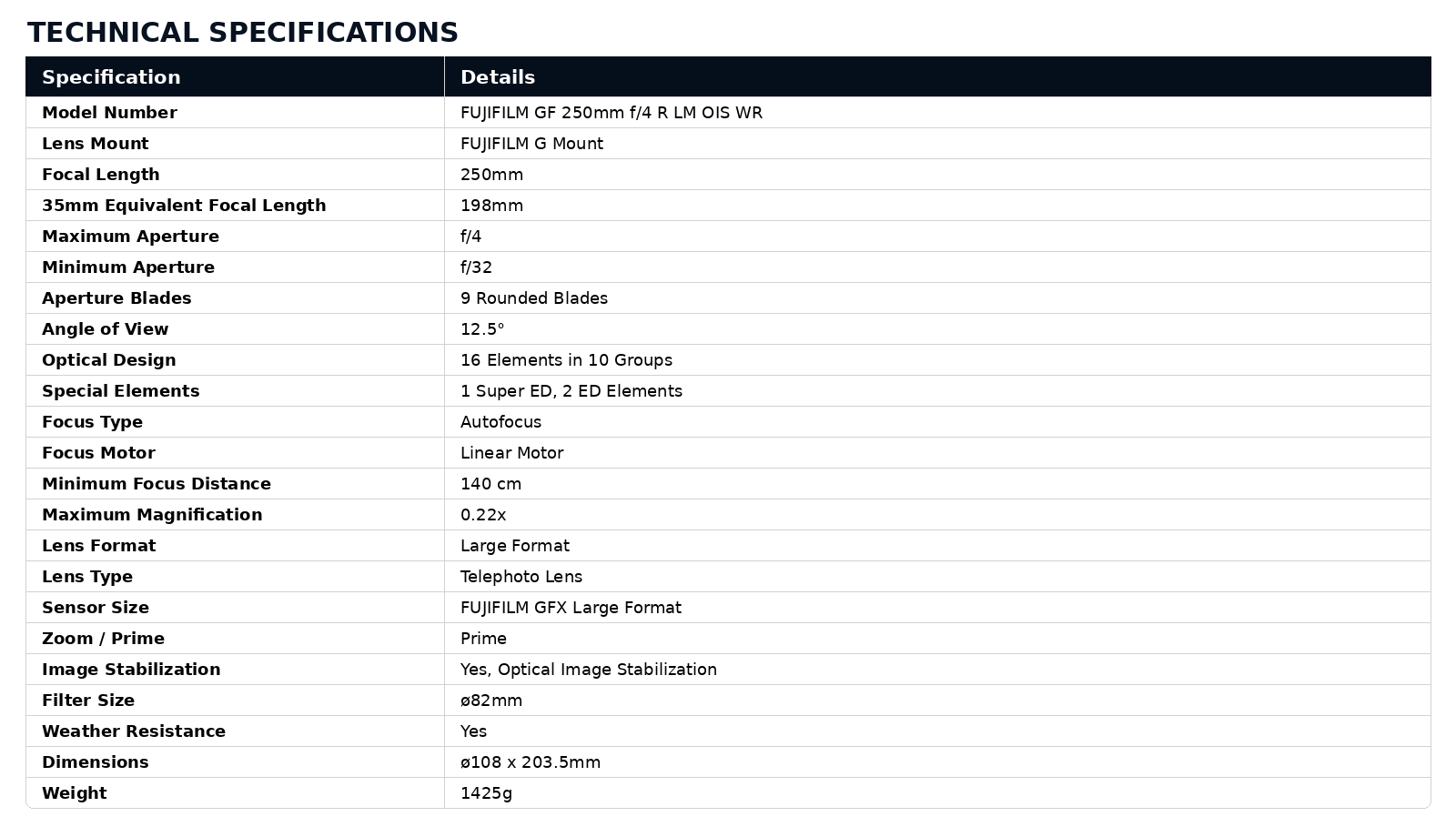This screenshot has height=837, width=1456.
Task: Select the 12.5° angle of view
Action: pos(482,329)
